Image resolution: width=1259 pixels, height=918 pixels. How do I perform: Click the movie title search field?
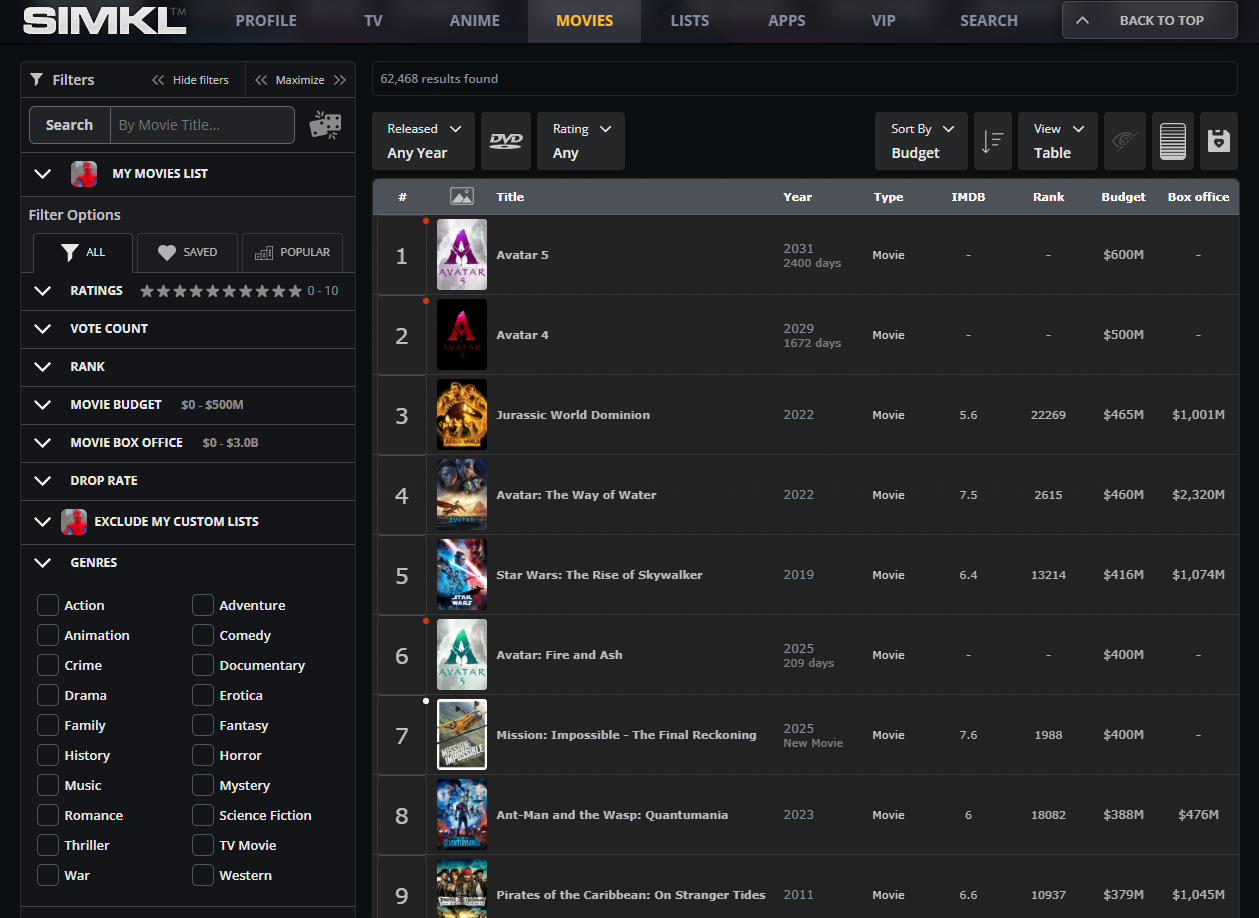[x=202, y=125]
